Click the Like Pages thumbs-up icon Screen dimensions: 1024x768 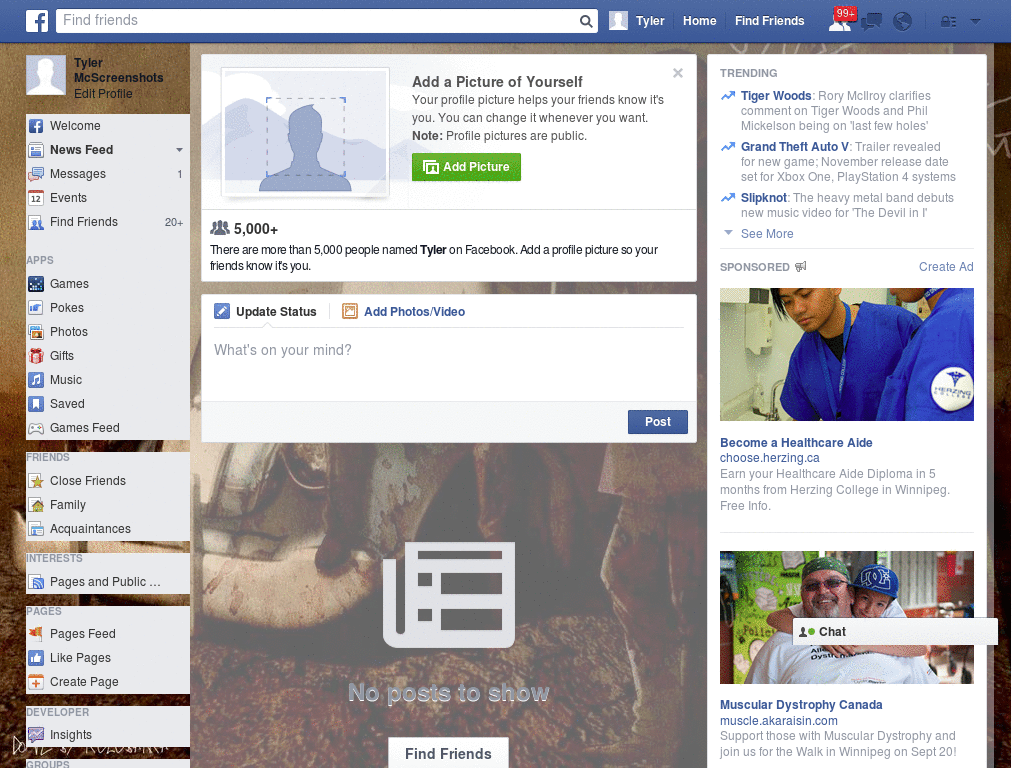click(x=36, y=658)
